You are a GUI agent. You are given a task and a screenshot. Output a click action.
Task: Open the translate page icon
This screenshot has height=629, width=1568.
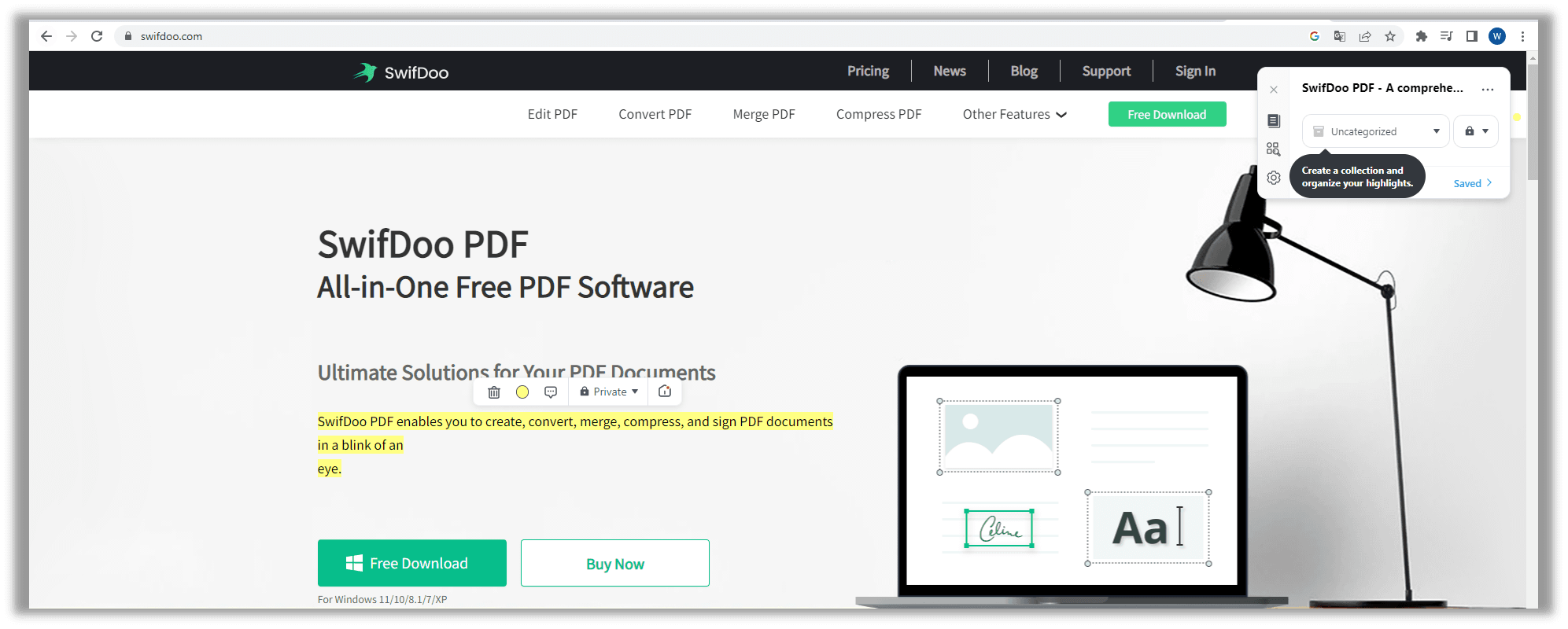pos(1340,36)
